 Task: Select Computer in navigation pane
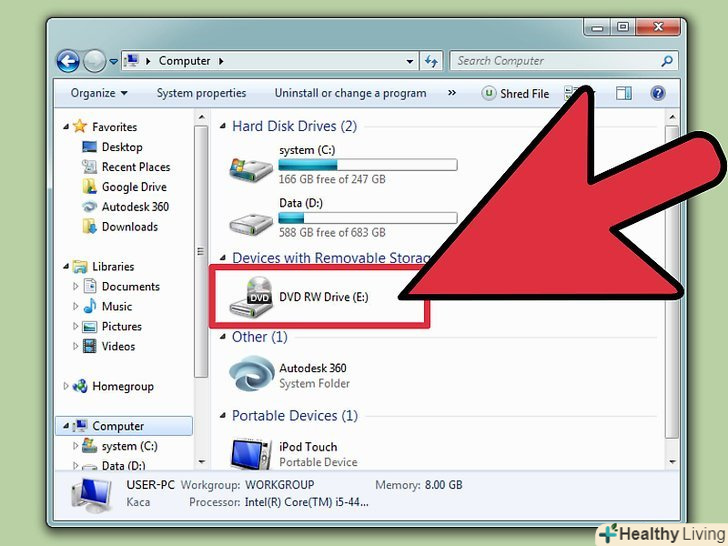pyautogui.click(x=118, y=426)
